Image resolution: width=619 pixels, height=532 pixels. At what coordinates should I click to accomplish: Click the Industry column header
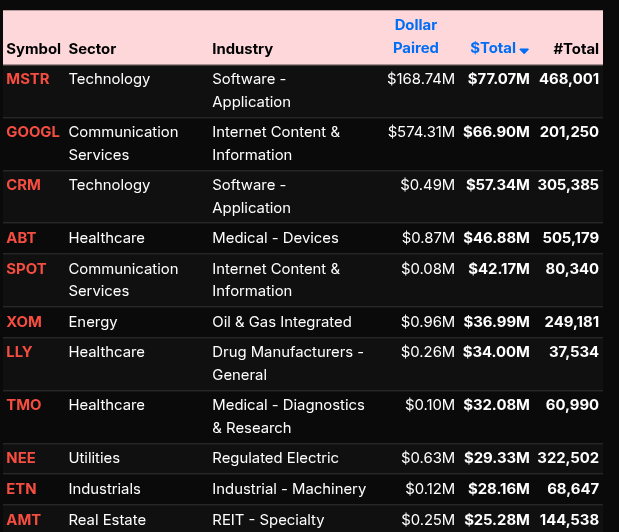tap(242, 48)
